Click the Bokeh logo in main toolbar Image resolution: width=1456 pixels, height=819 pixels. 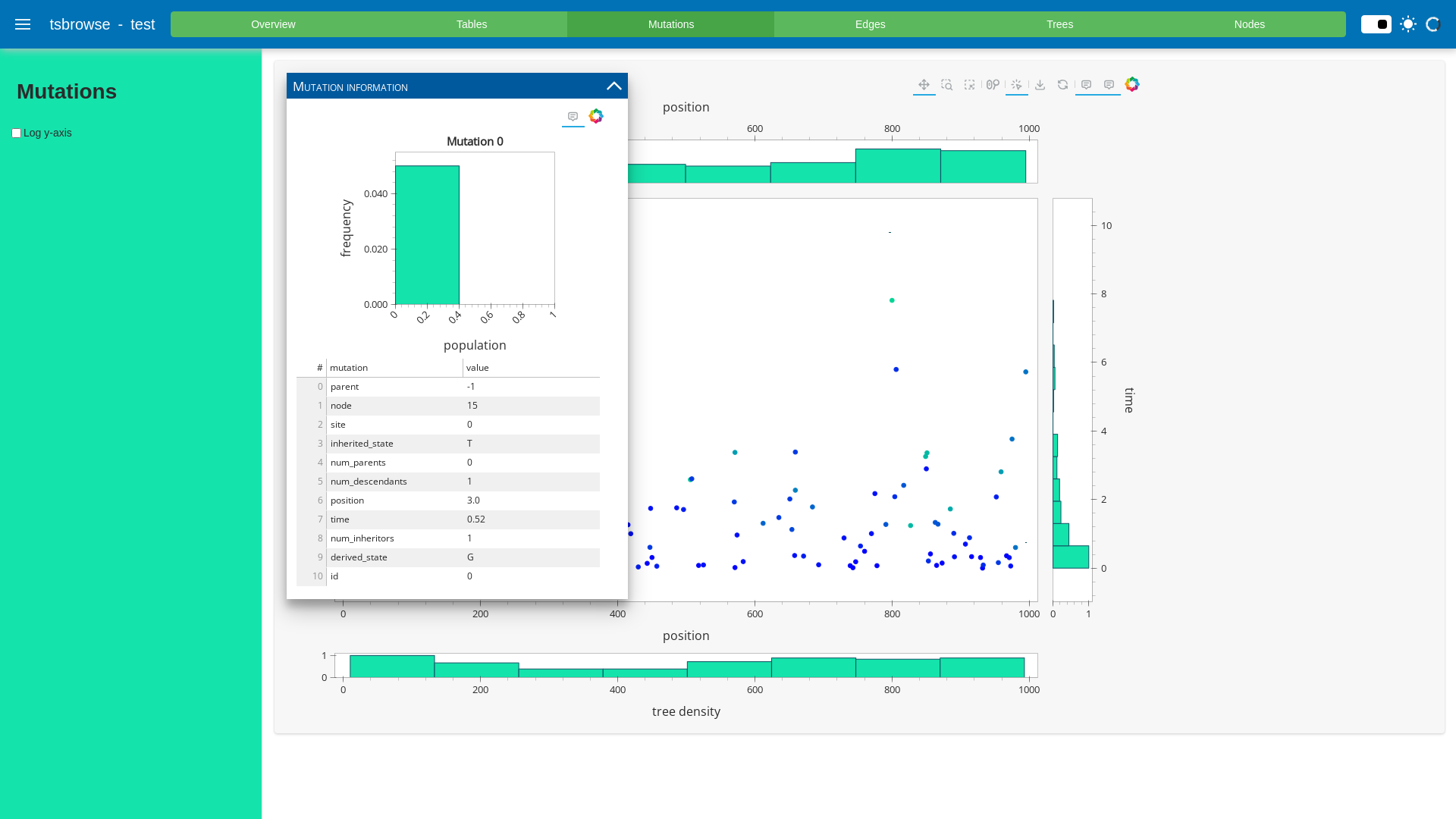tap(1132, 84)
